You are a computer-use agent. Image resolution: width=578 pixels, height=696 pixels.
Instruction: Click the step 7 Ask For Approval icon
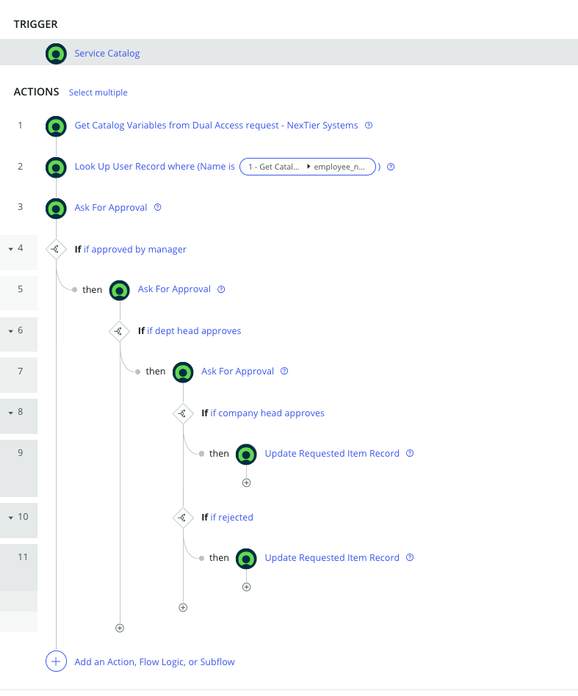click(183, 372)
